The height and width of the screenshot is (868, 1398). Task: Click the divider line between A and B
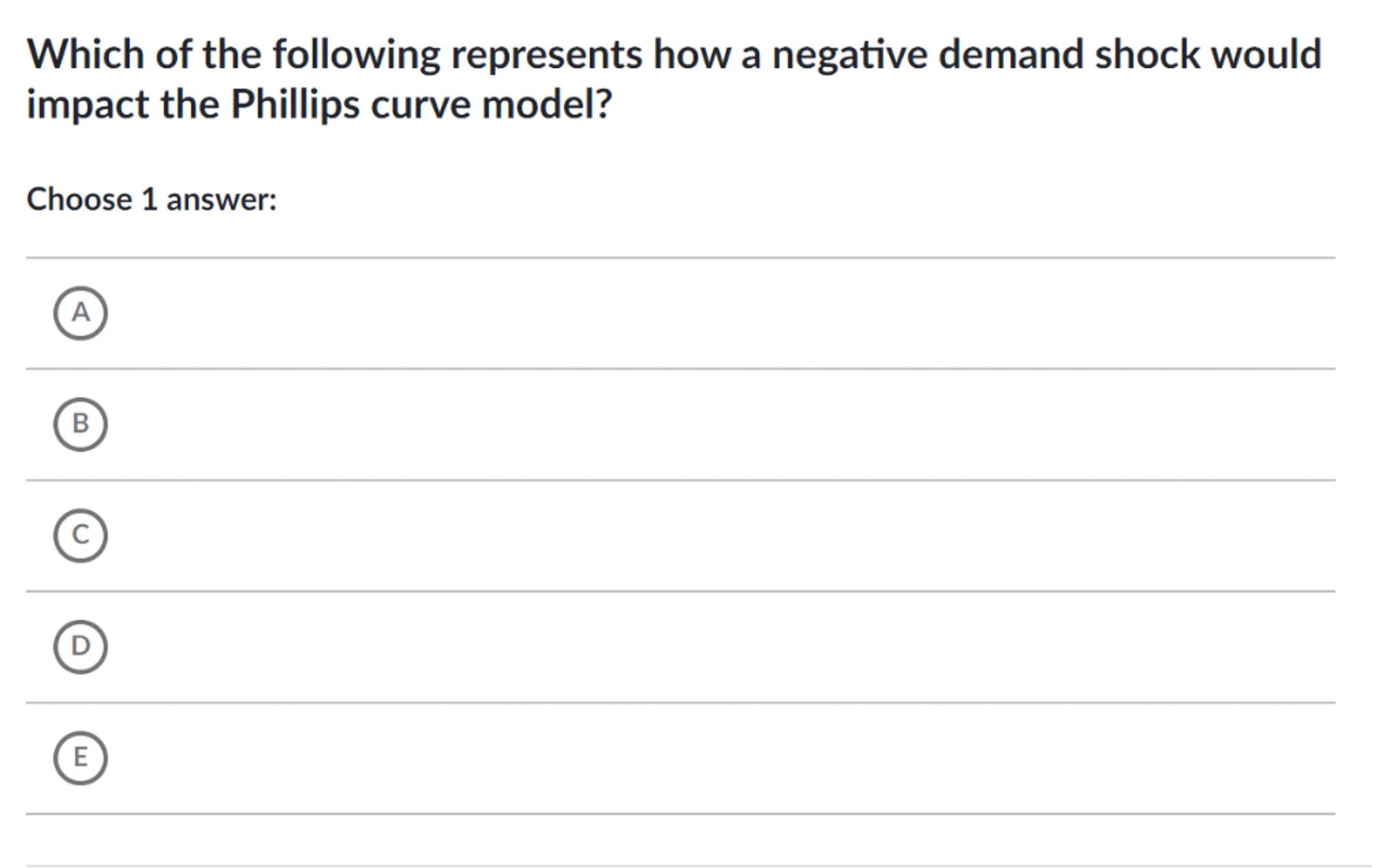click(x=680, y=369)
